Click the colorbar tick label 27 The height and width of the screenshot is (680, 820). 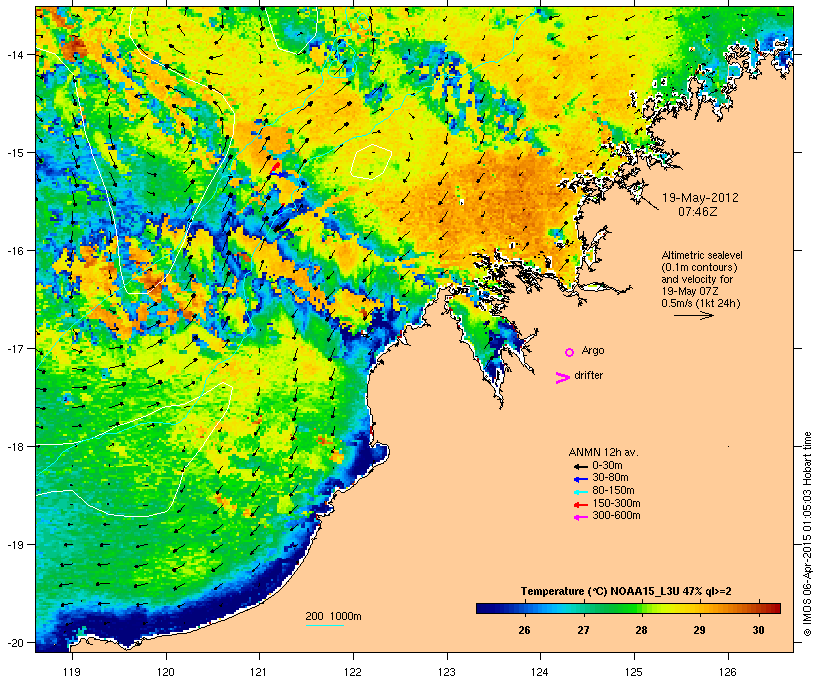pyautogui.click(x=583, y=631)
